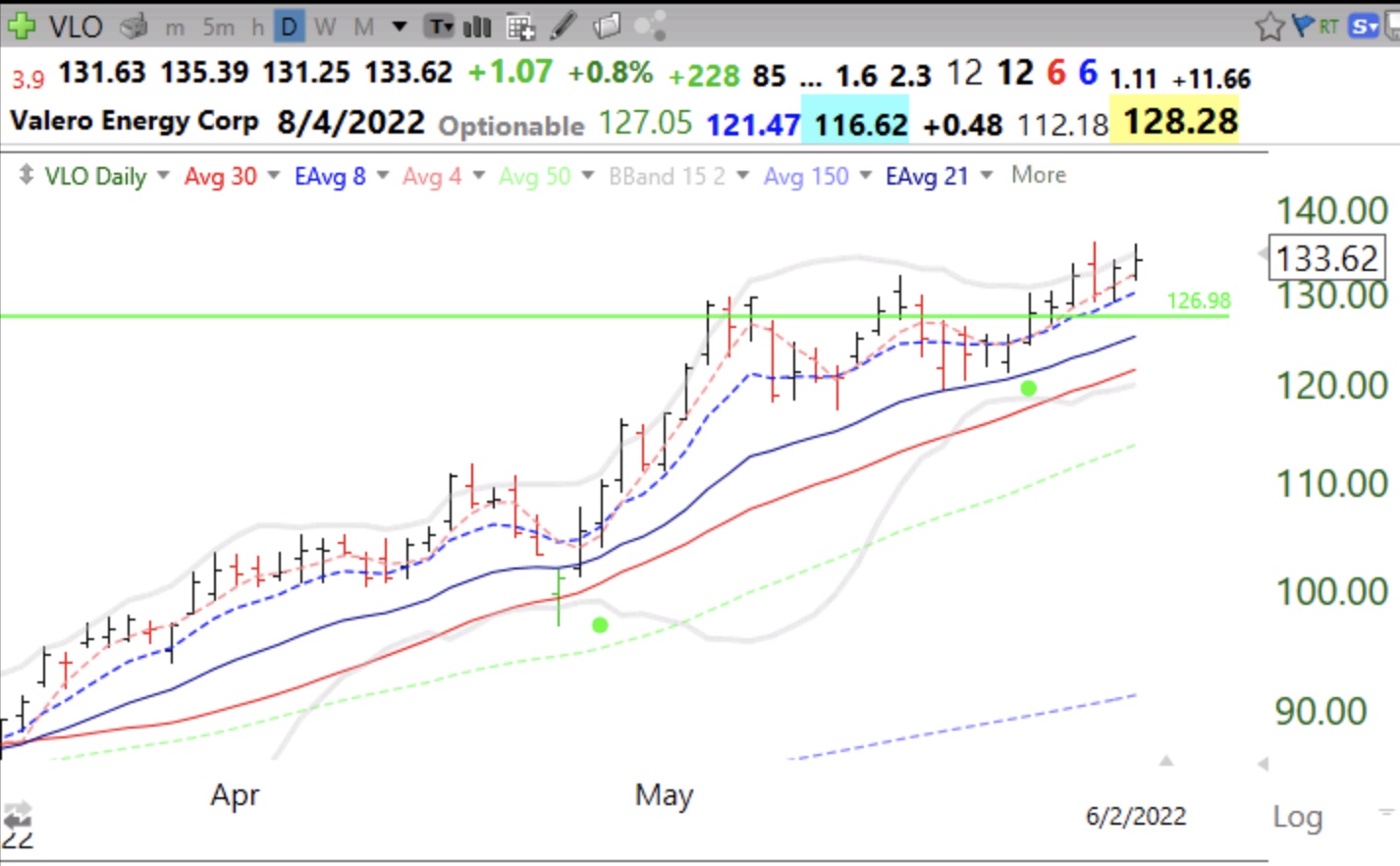This screenshot has height=866, width=1400.
Task: Click the +1.07 net change value
Action: pyautogui.click(x=510, y=73)
